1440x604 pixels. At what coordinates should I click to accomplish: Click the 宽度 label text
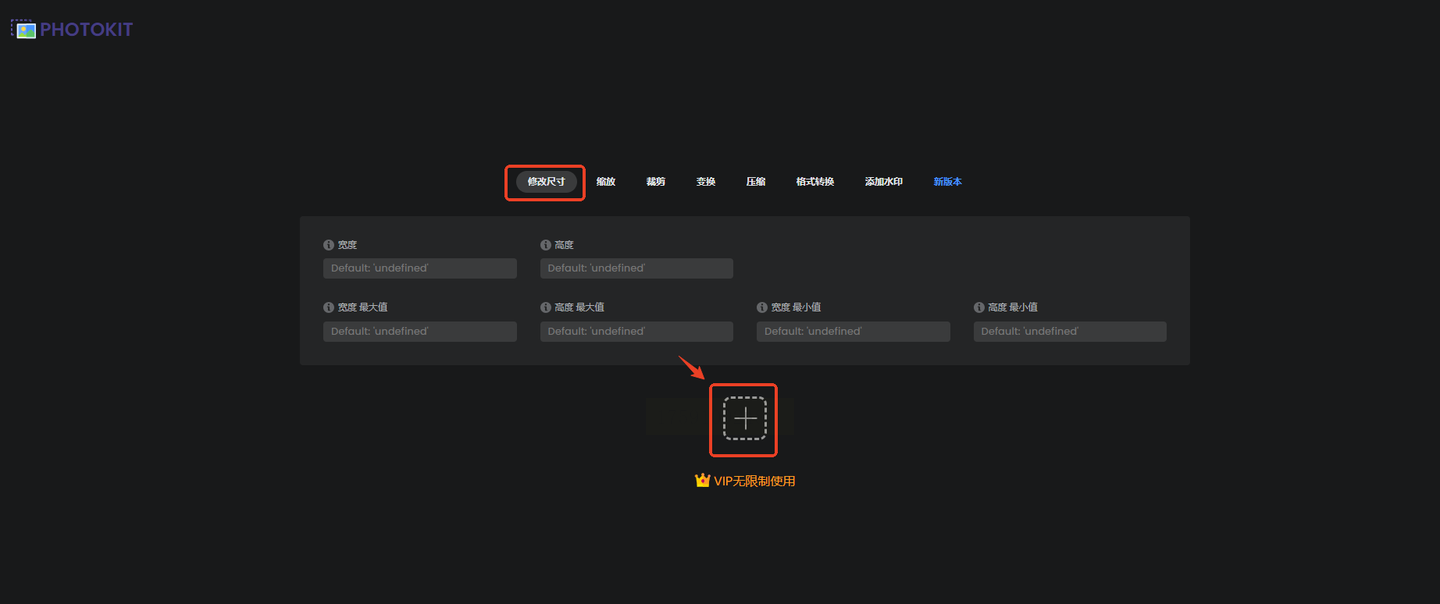[347, 245]
